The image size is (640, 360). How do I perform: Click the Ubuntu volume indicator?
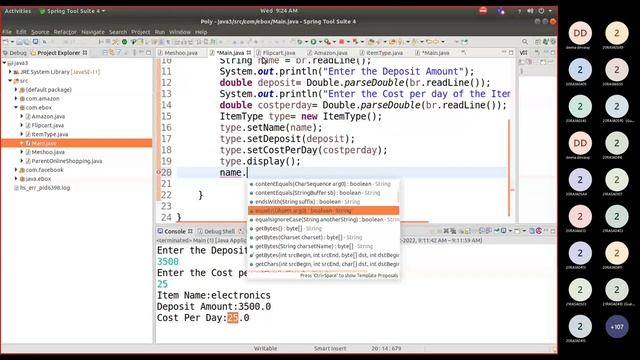pos(530,11)
